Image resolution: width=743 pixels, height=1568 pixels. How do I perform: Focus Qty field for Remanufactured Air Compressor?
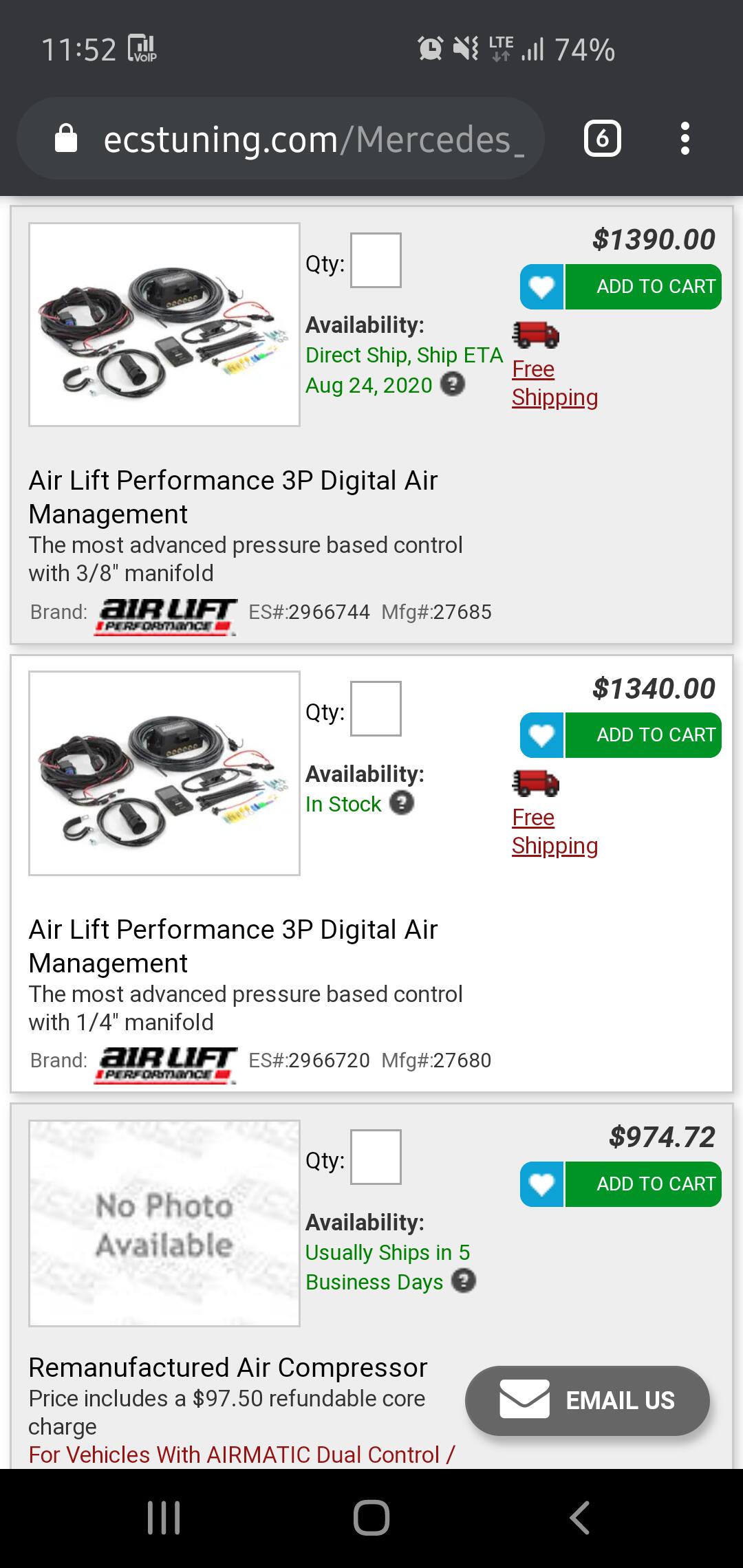click(376, 1157)
